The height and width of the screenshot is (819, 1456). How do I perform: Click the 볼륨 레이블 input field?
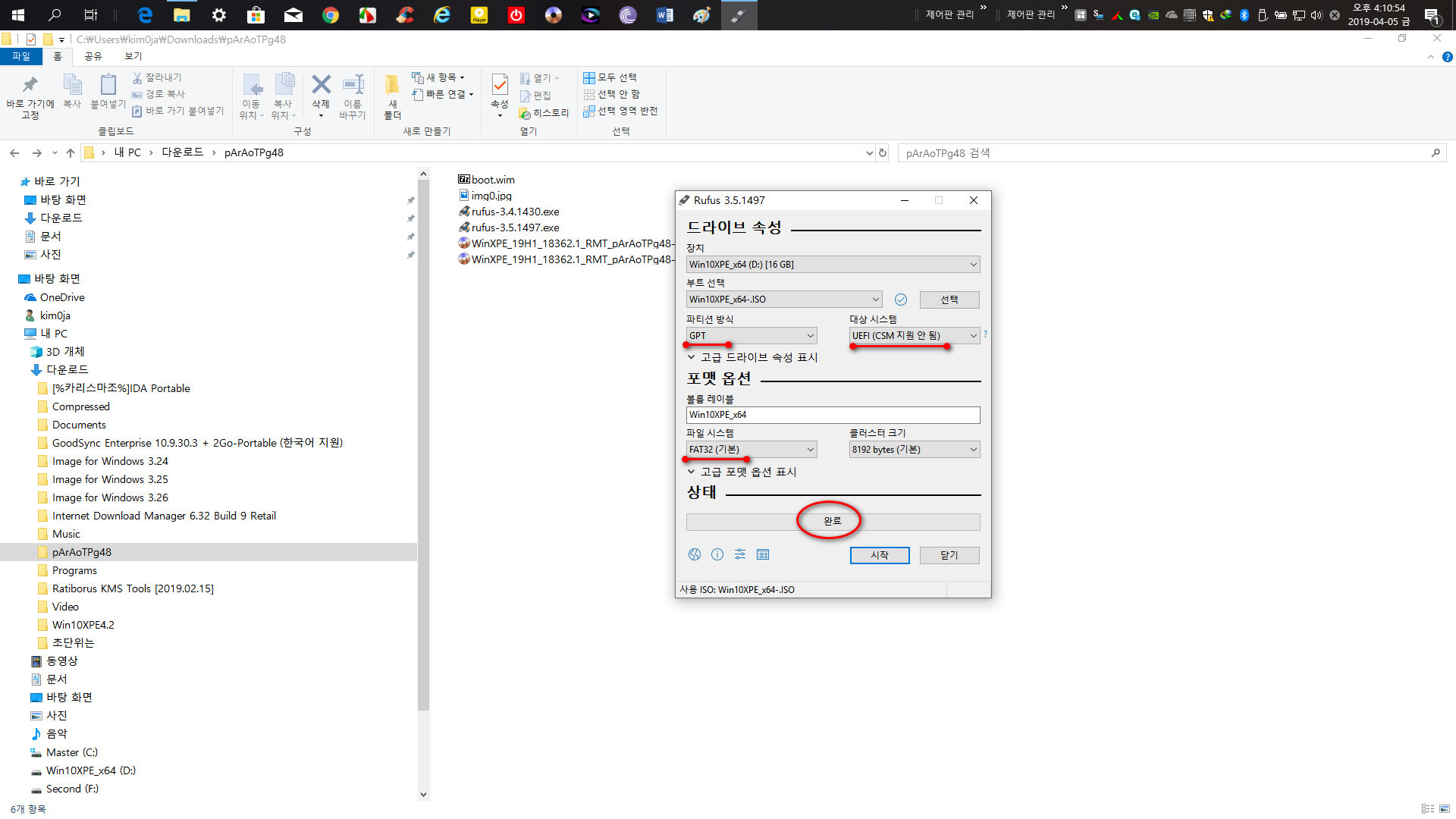(833, 415)
